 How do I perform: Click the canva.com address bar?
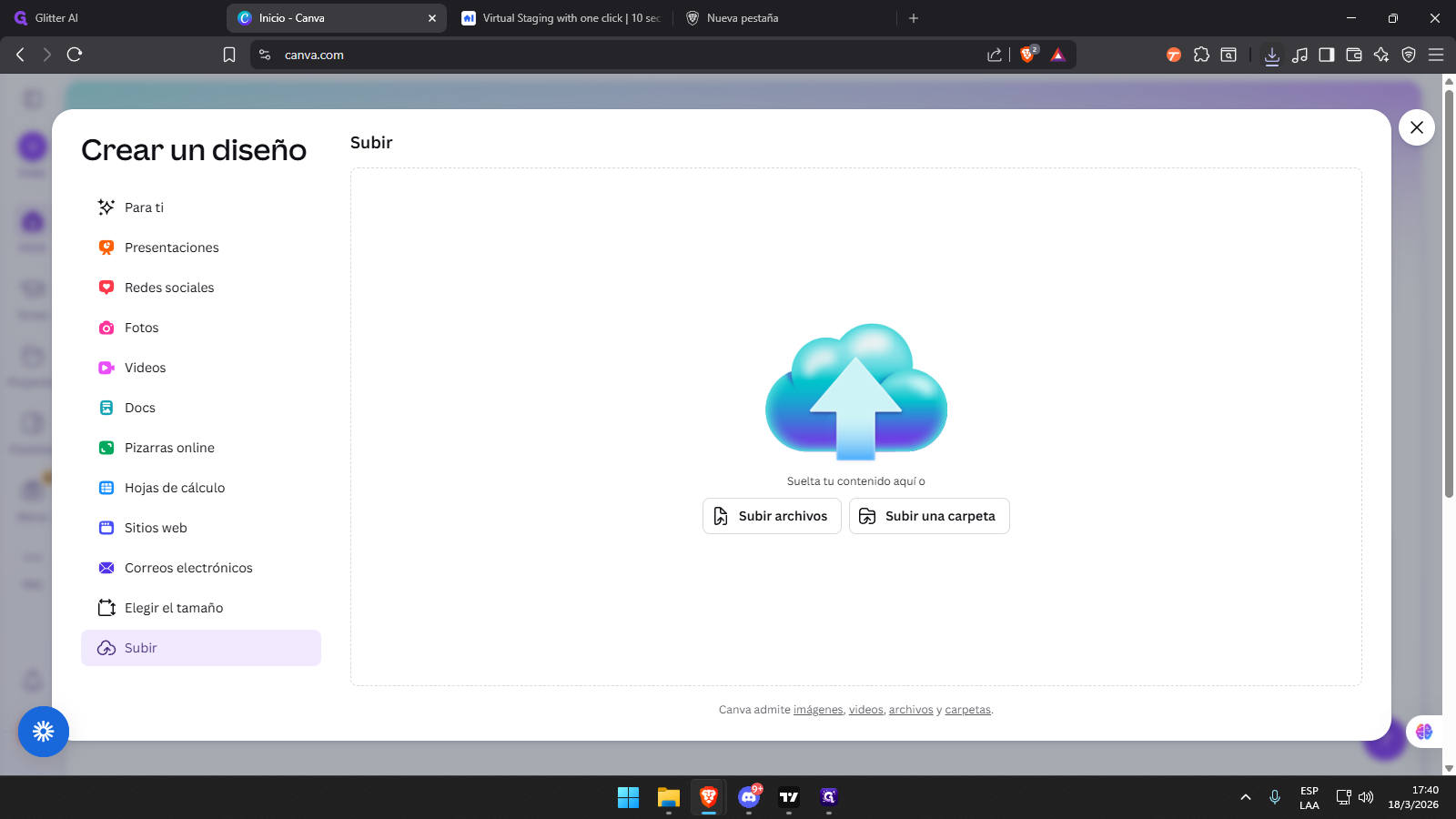(x=619, y=55)
